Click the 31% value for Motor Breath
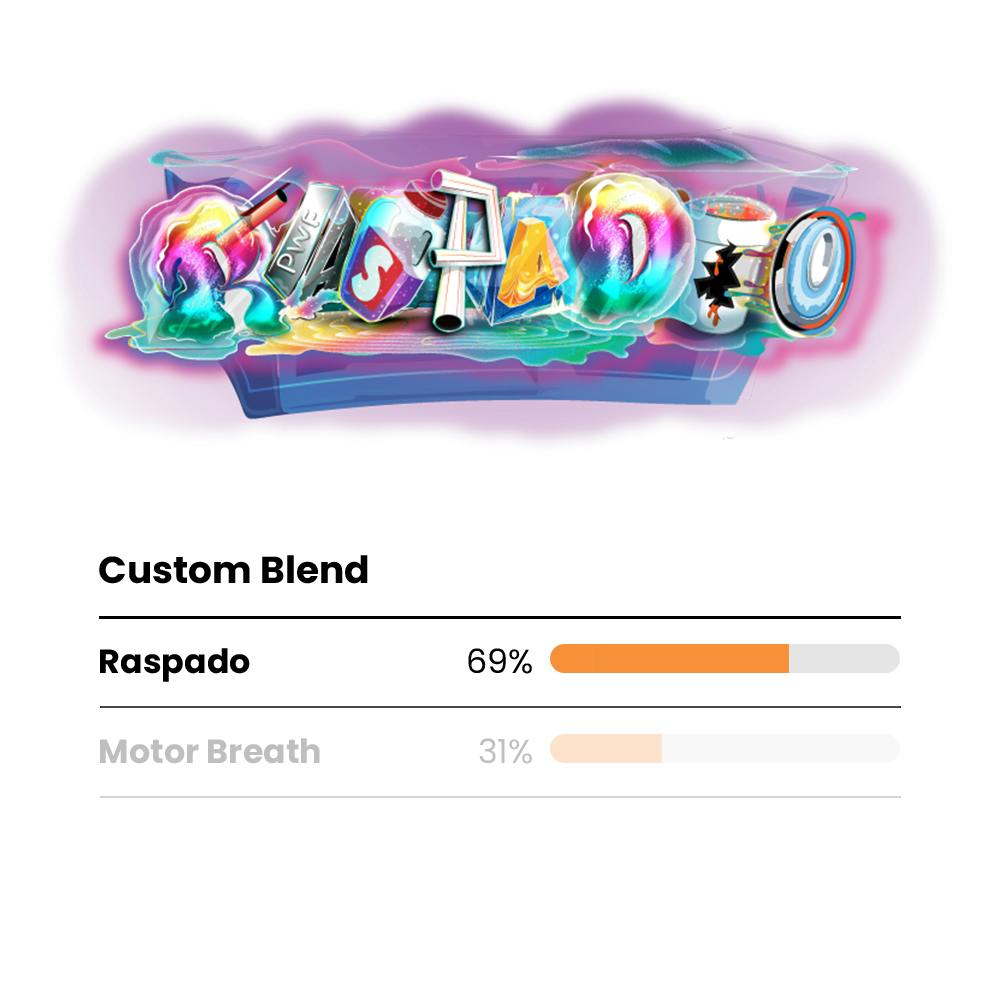 pos(505,752)
